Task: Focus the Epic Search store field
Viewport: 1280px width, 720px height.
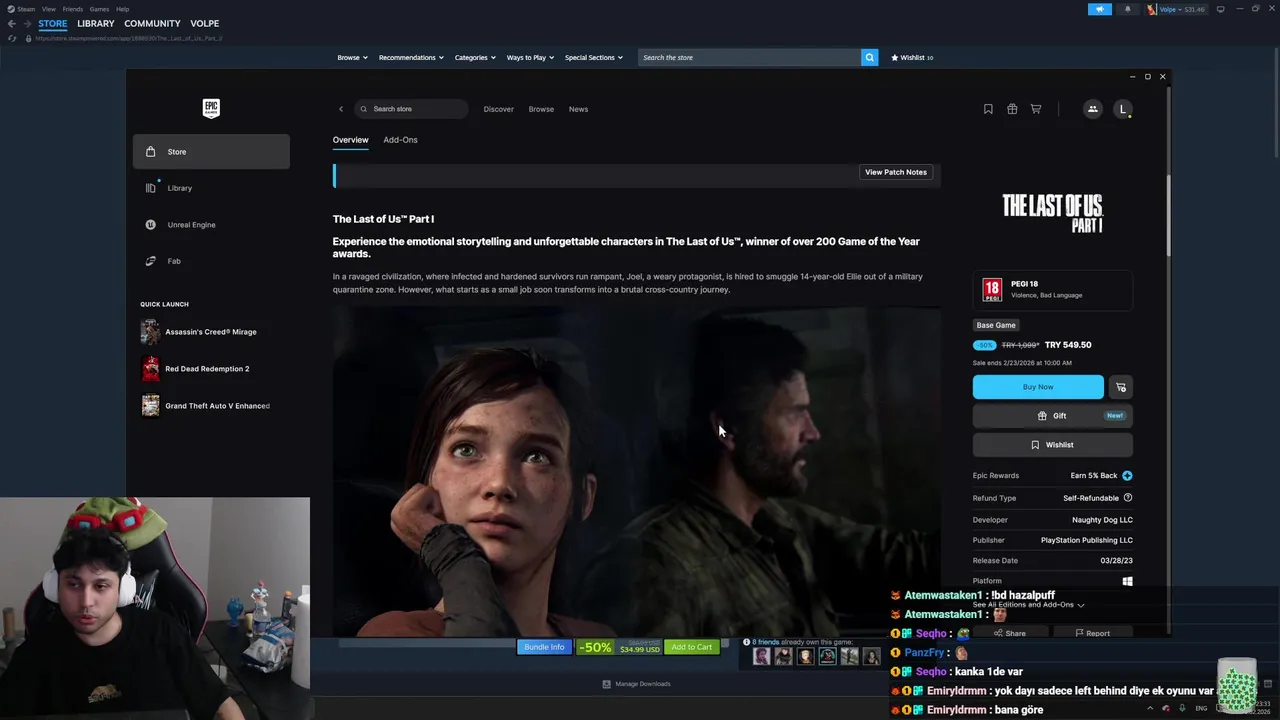Action: coord(412,109)
